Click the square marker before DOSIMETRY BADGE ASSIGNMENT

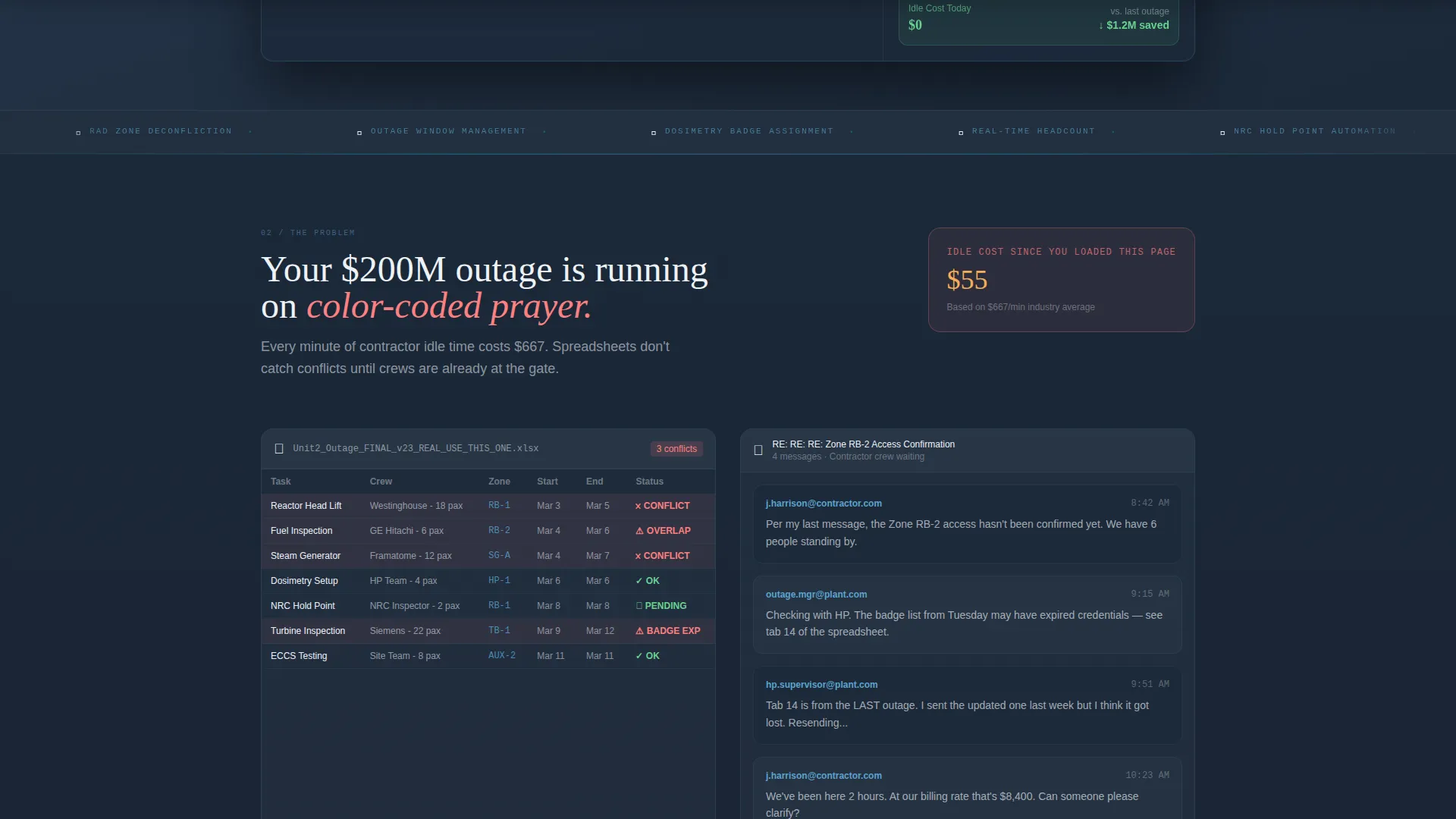[x=654, y=133]
